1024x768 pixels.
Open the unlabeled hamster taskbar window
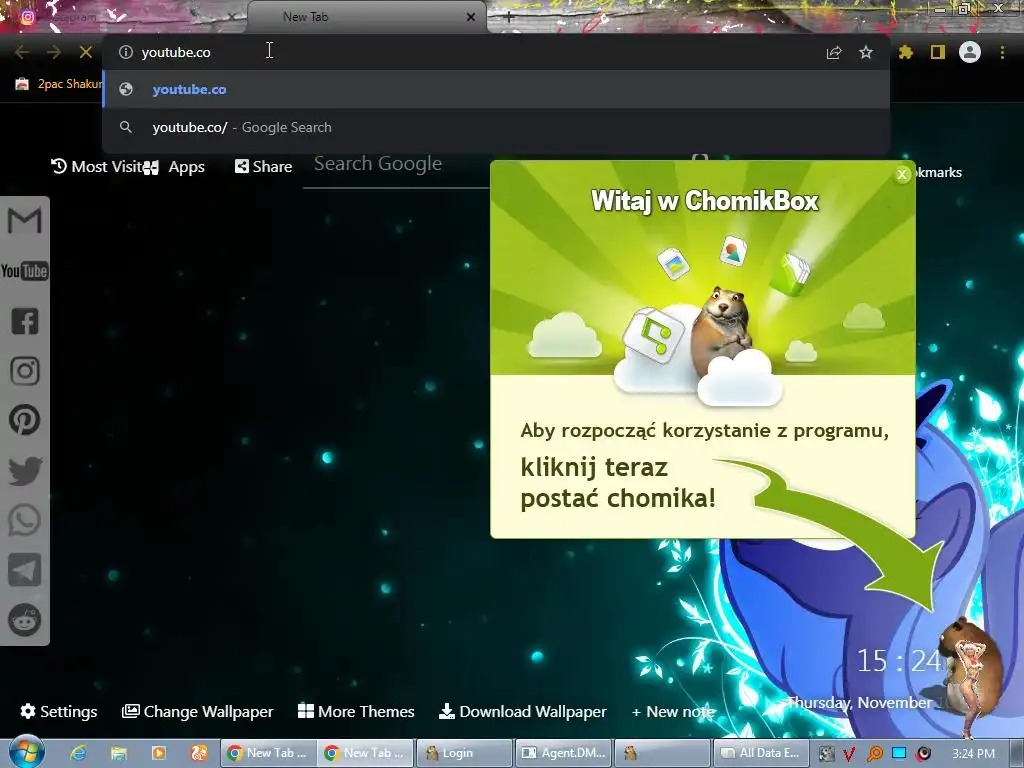(x=662, y=753)
